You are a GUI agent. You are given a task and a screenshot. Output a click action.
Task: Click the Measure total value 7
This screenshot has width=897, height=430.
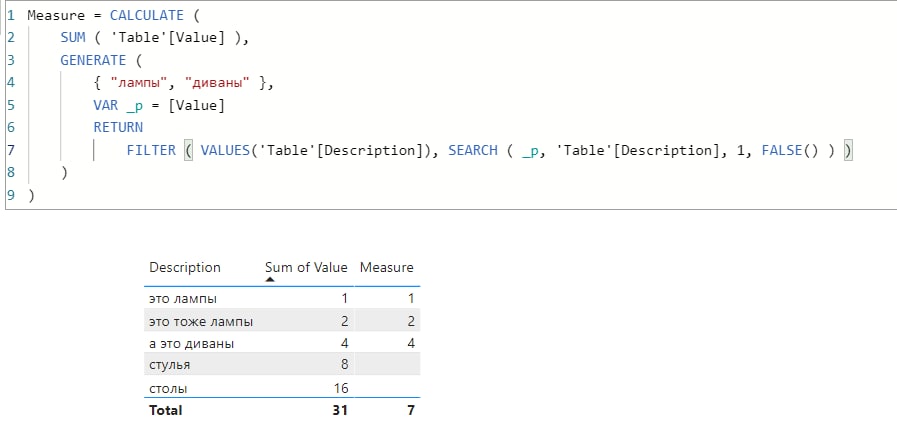click(x=410, y=410)
